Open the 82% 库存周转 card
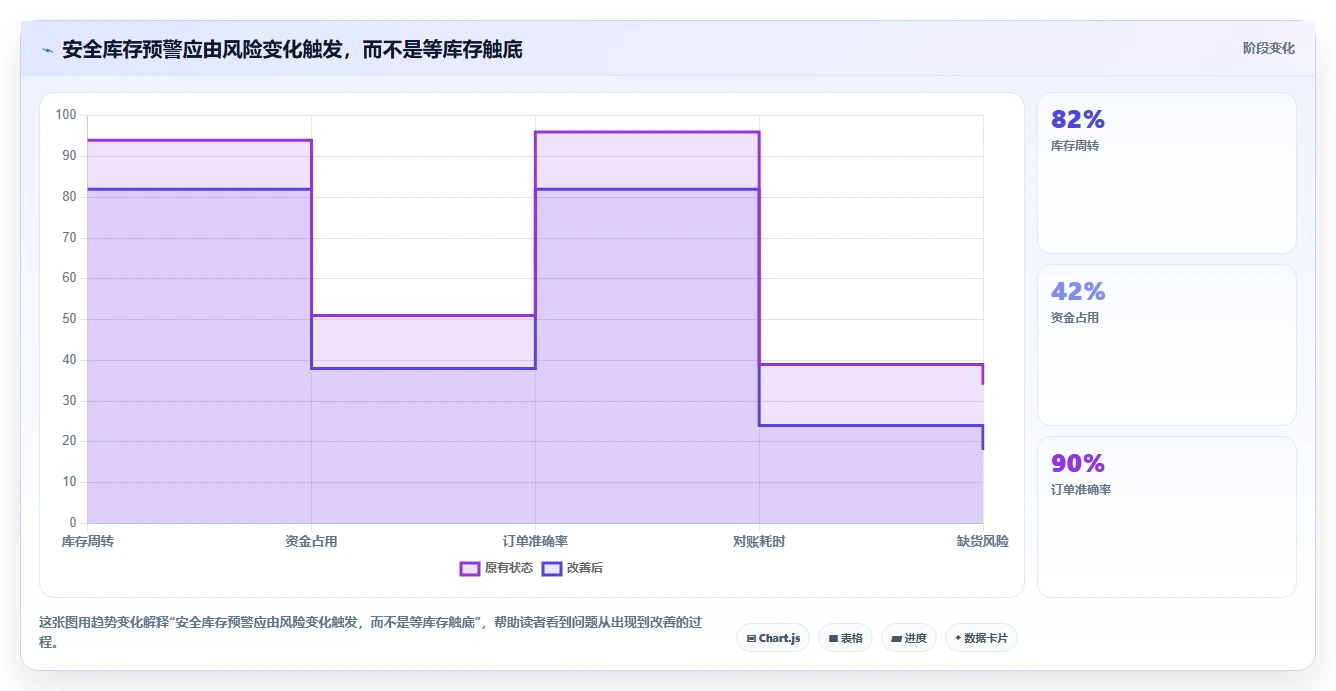 pos(1167,173)
